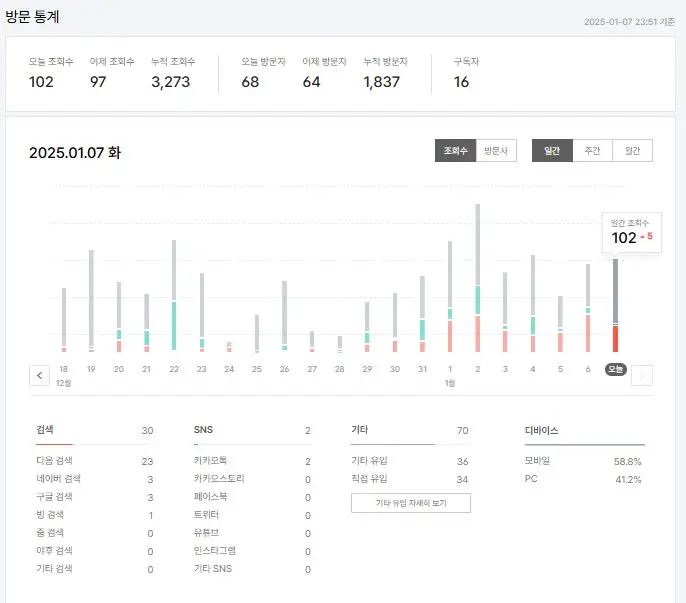Click the 트위터 row

(252, 515)
